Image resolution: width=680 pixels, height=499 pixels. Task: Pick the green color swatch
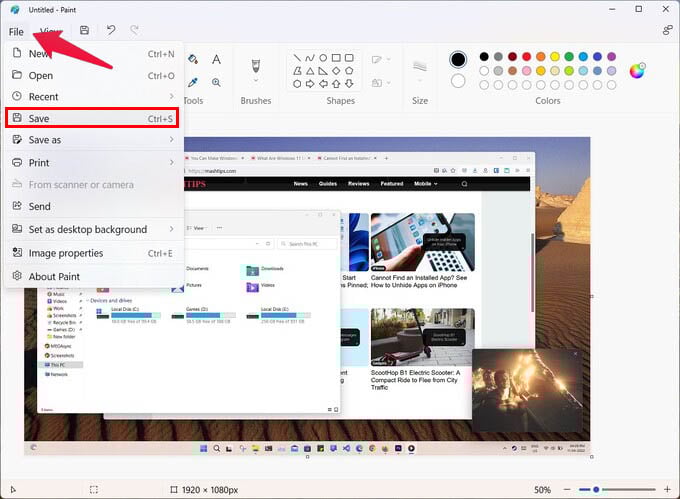click(569, 56)
